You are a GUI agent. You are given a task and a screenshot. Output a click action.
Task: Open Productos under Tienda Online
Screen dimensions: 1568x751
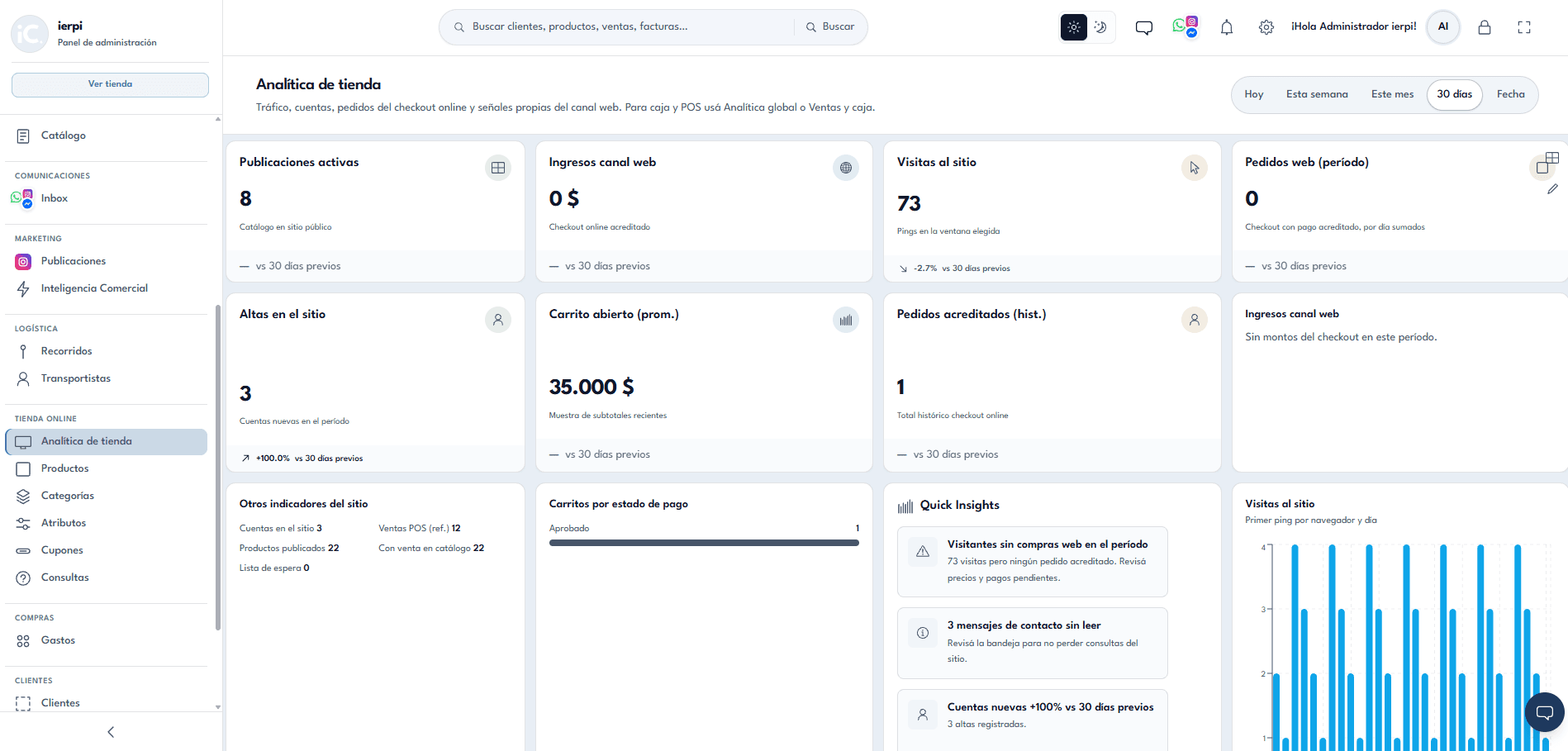[x=107, y=468]
